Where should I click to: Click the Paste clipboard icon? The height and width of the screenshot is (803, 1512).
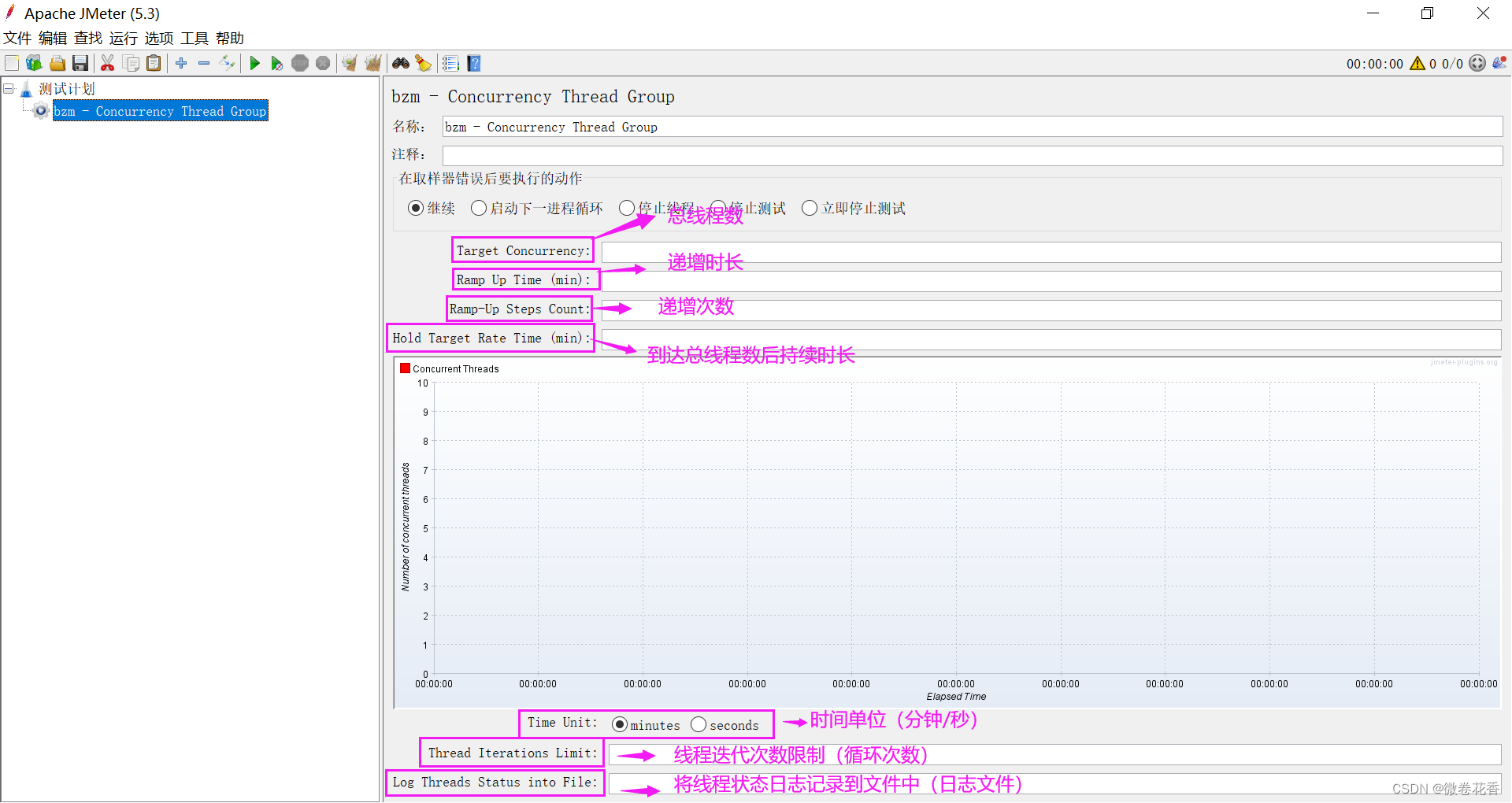click(154, 63)
